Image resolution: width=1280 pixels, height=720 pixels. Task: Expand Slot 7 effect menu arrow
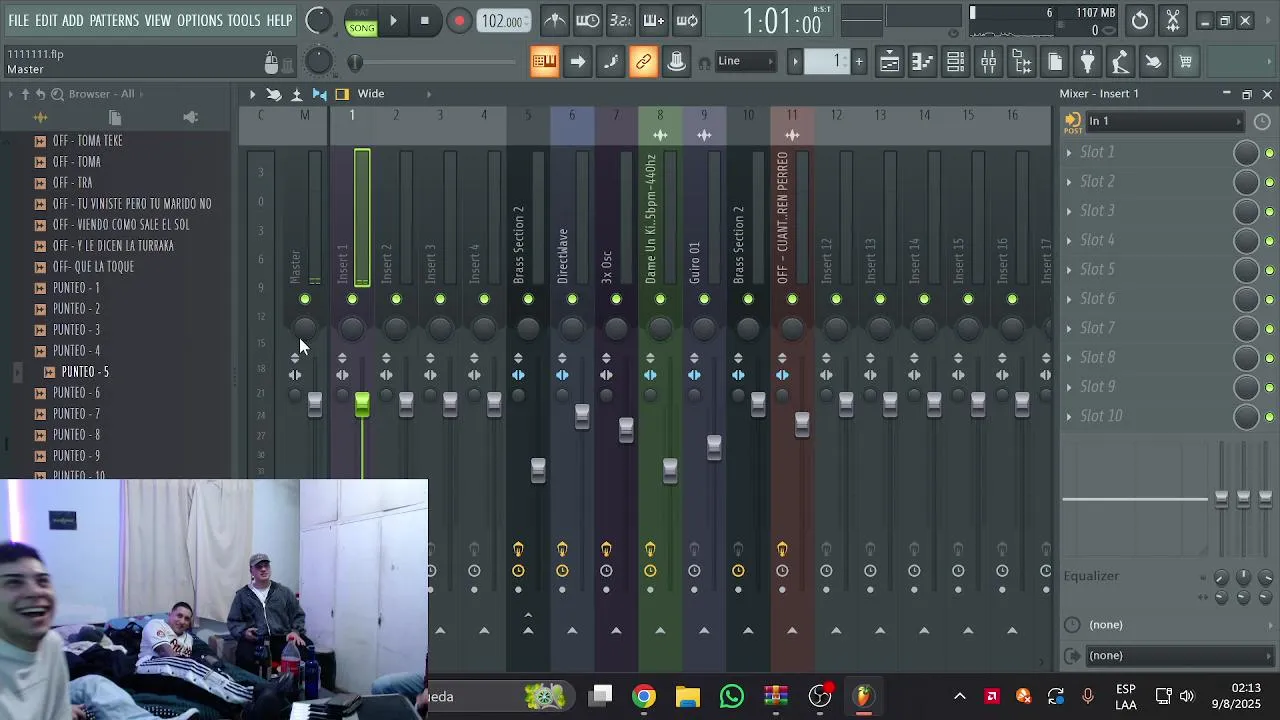coord(1069,328)
